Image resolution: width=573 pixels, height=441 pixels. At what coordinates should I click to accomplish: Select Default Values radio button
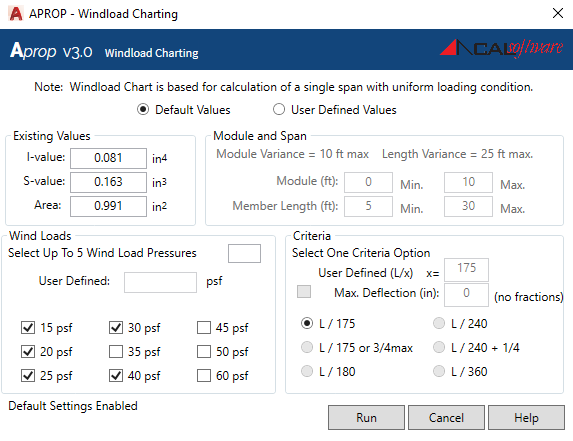tap(143, 110)
